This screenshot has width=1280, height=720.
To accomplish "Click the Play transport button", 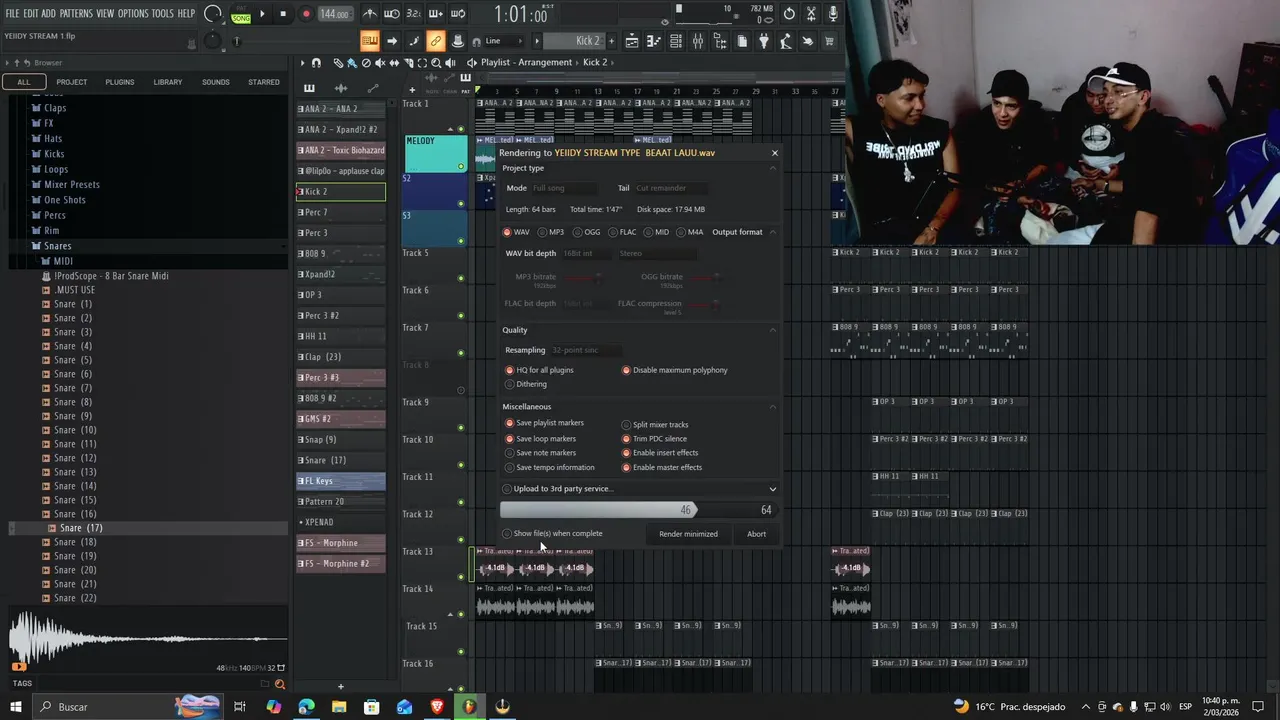I will [x=262, y=14].
